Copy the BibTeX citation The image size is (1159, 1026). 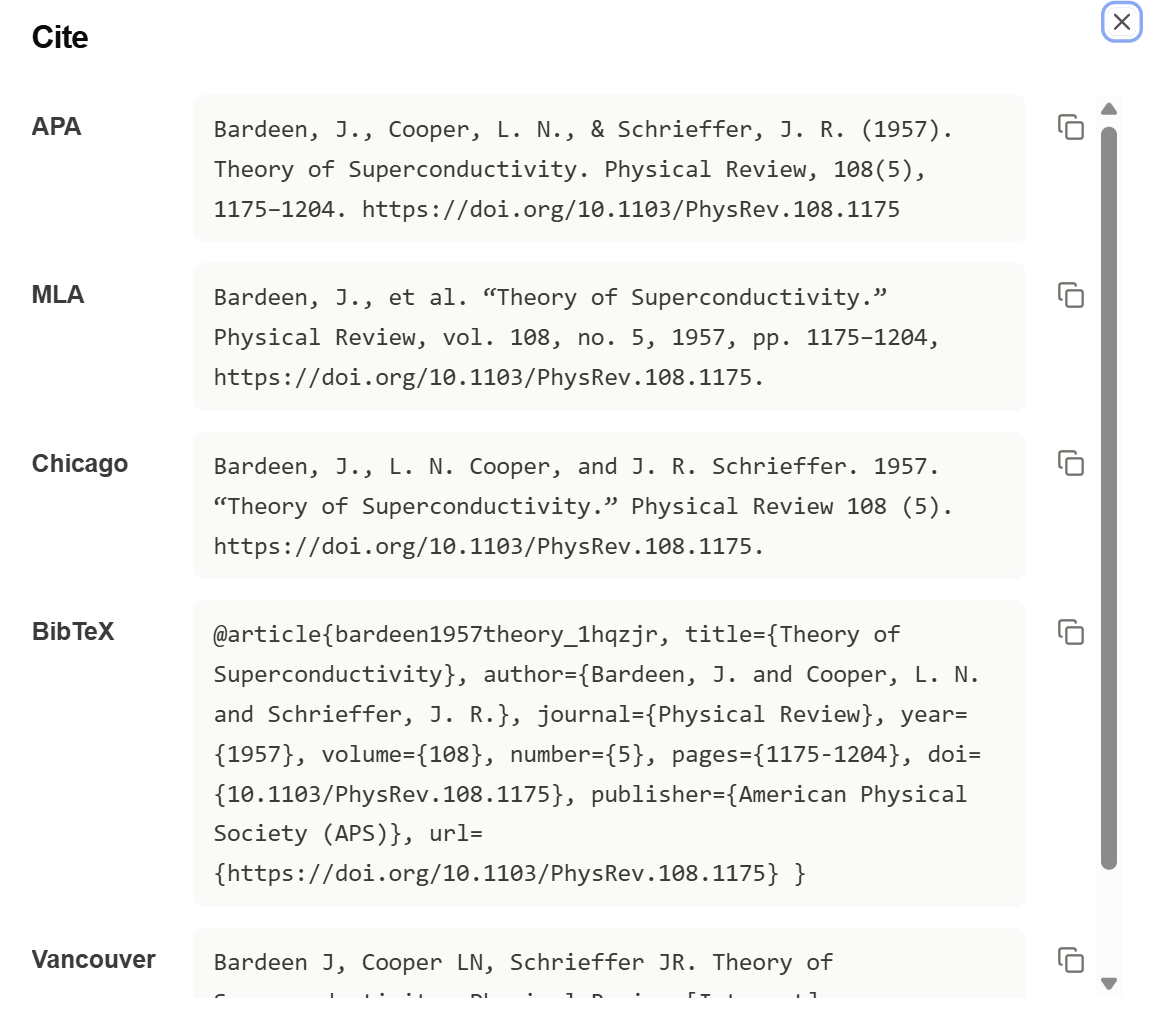pyautogui.click(x=1071, y=632)
